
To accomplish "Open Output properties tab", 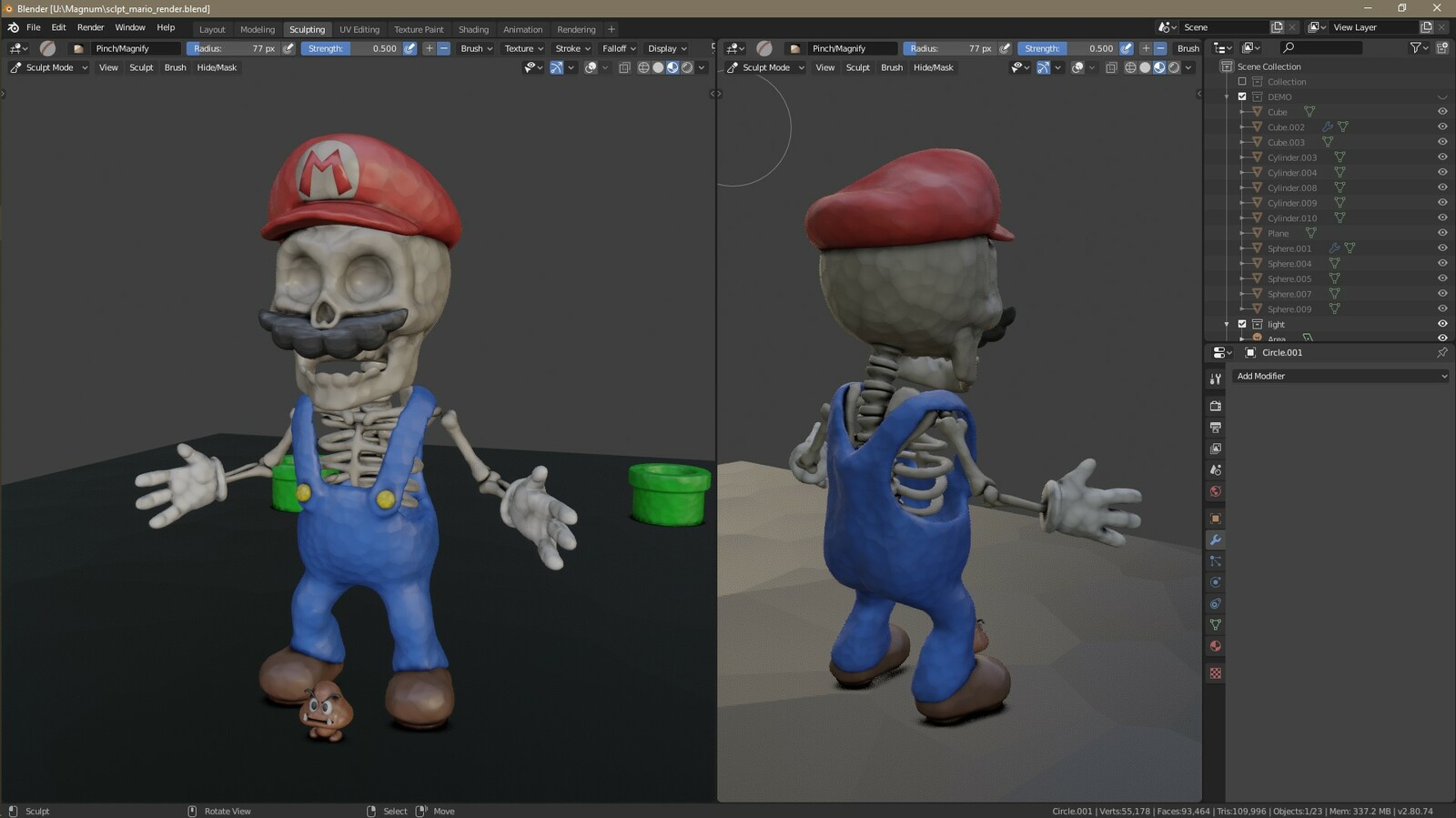I will (x=1215, y=427).
